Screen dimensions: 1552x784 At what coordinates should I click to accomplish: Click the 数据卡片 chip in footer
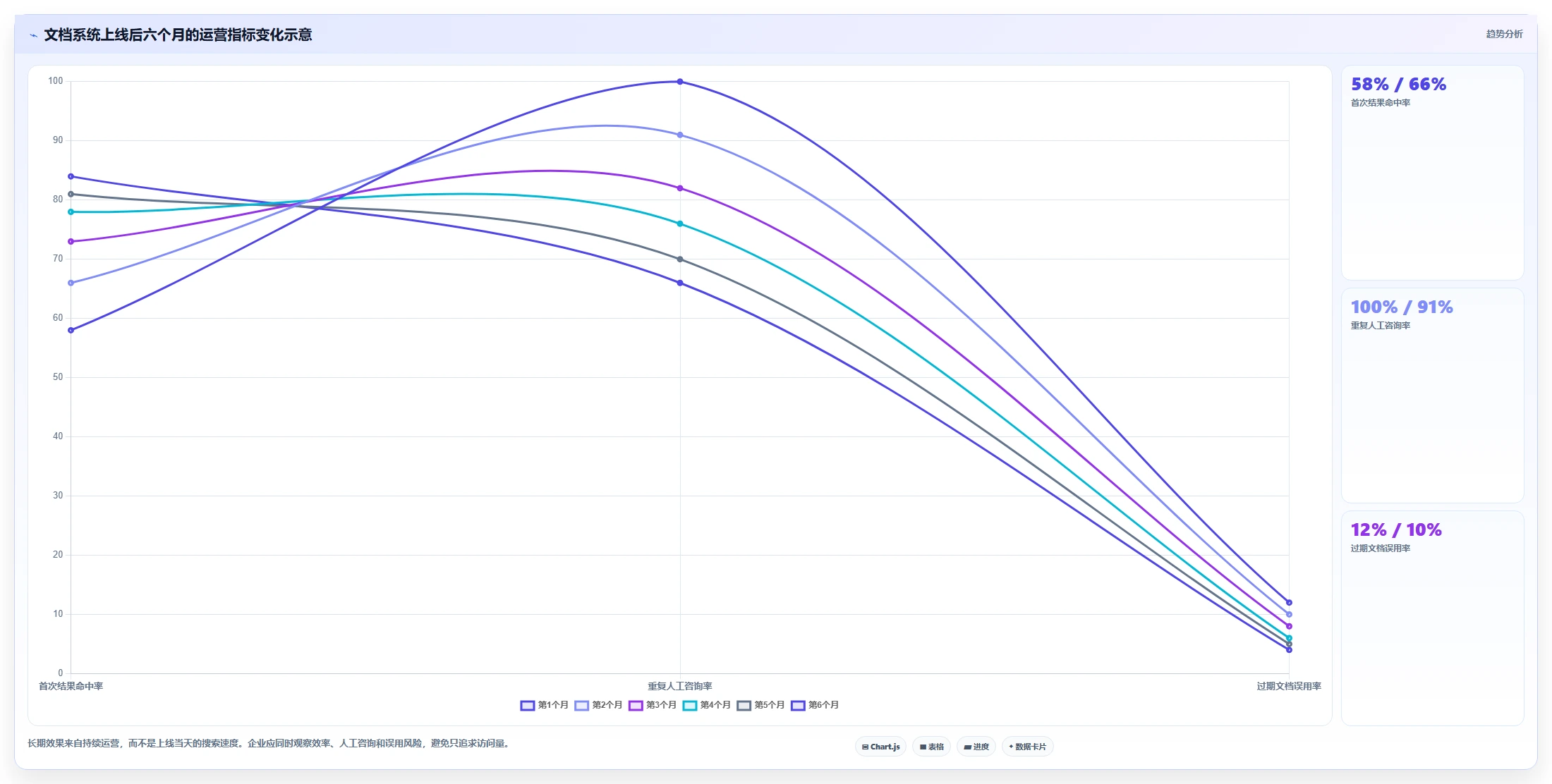coord(1027,747)
